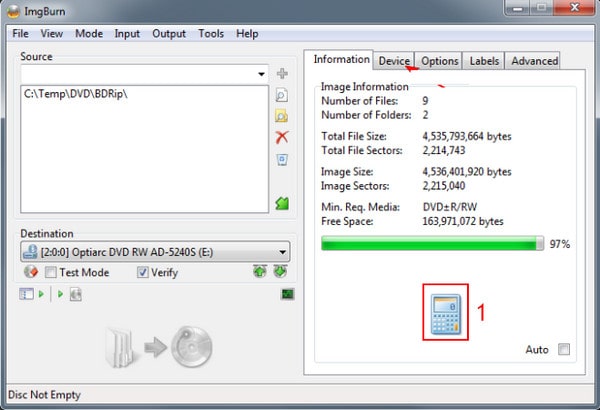Screen dimensions: 600x410
Task: Click the Image Size value 4,536,401,920 bytes
Action: pos(467,172)
